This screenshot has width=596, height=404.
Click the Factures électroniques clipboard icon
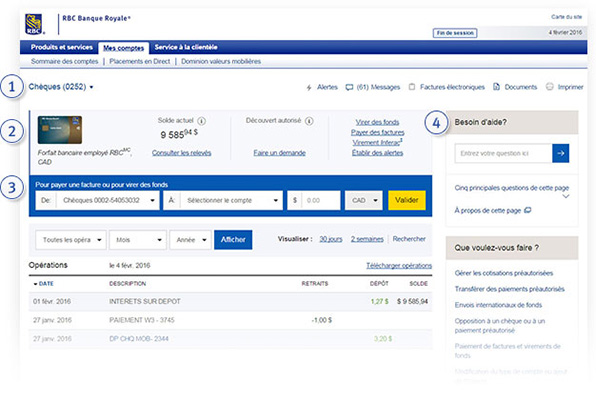[412, 87]
